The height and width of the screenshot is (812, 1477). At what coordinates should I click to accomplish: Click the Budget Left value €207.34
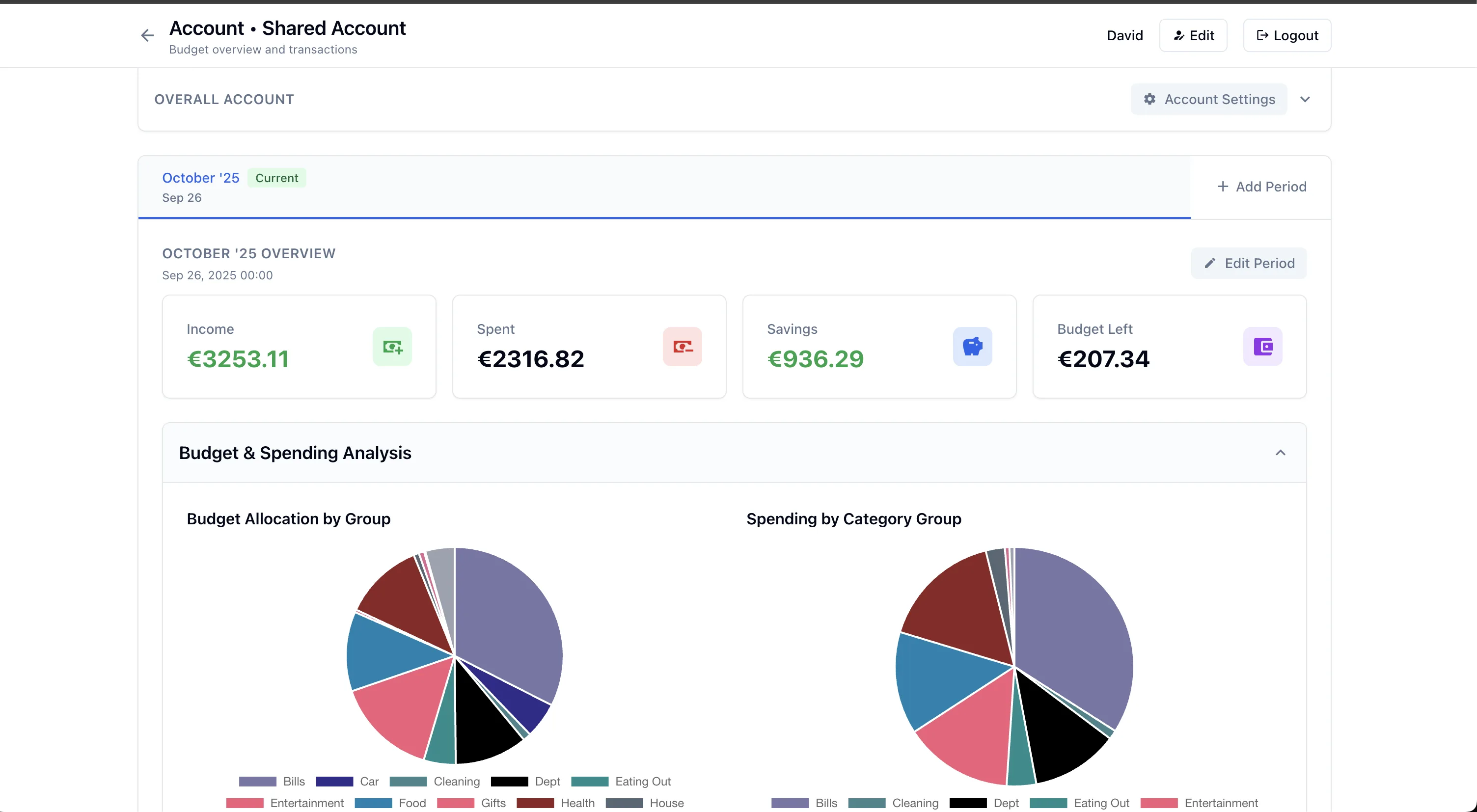click(1103, 359)
